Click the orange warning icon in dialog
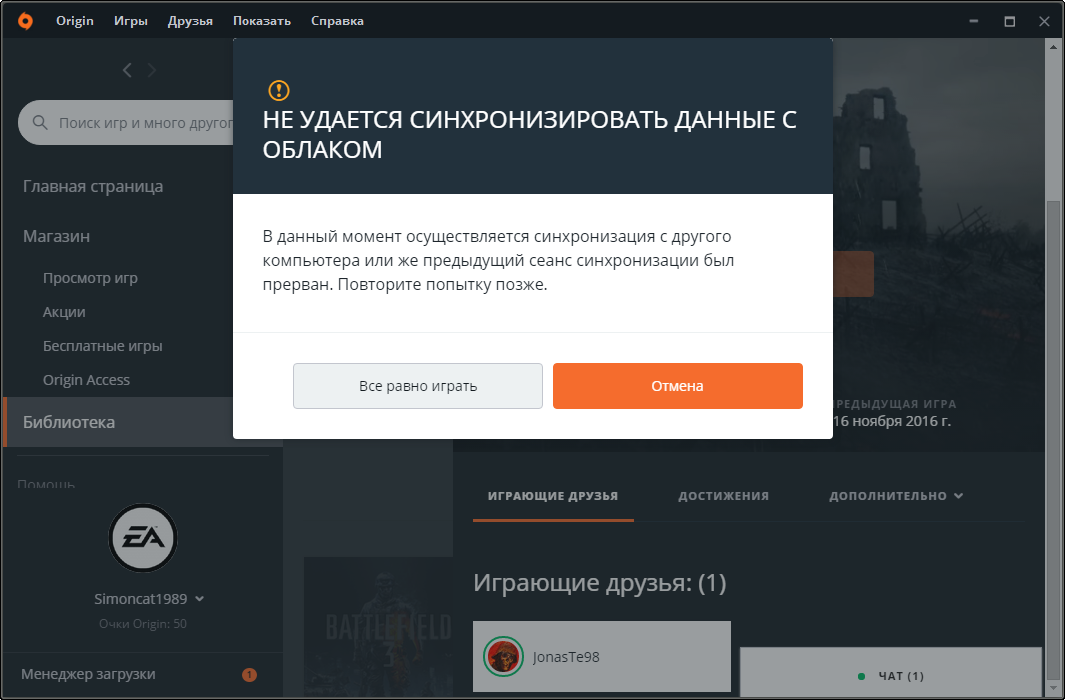 click(x=279, y=91)
